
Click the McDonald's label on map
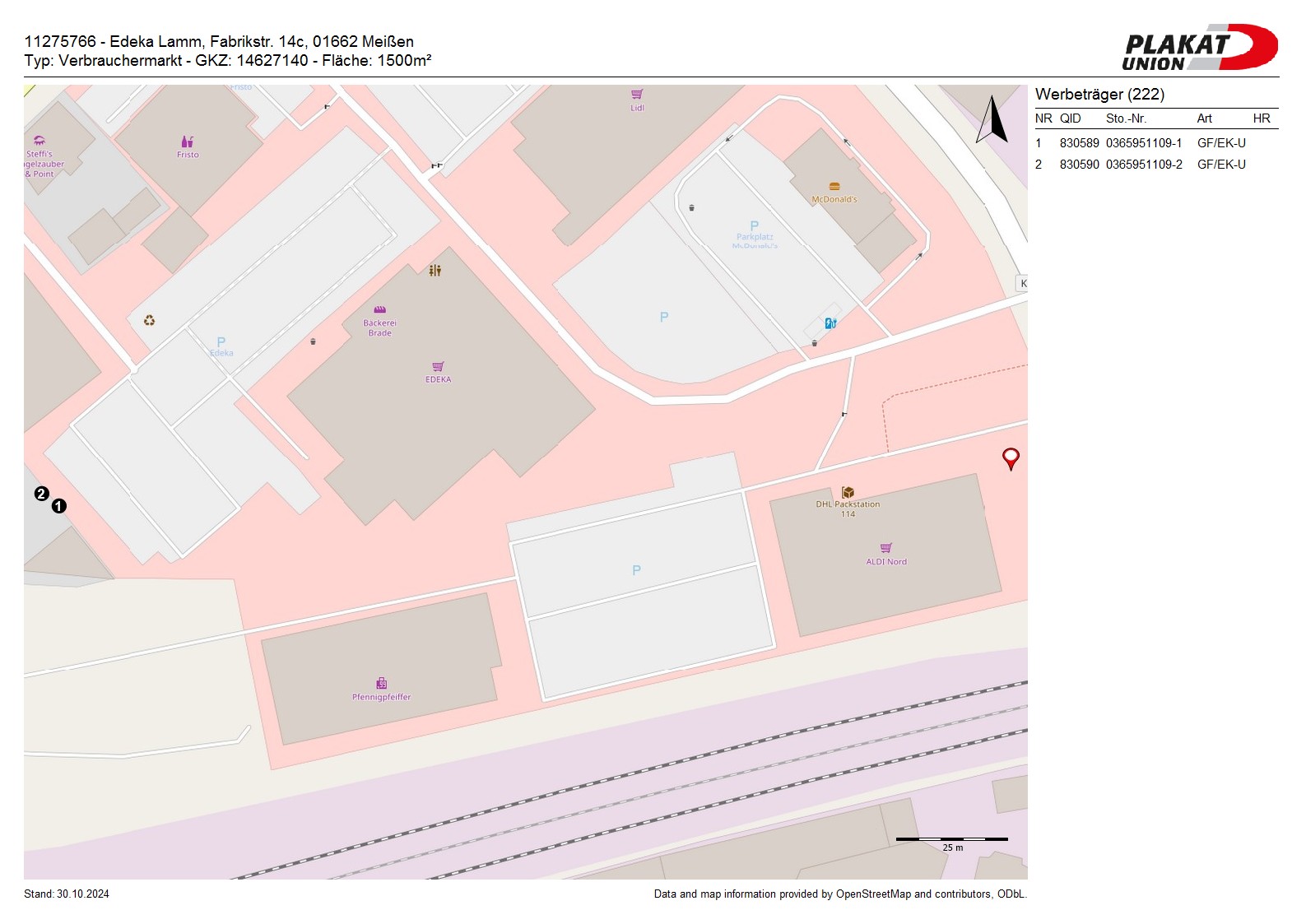coord(834,199)
